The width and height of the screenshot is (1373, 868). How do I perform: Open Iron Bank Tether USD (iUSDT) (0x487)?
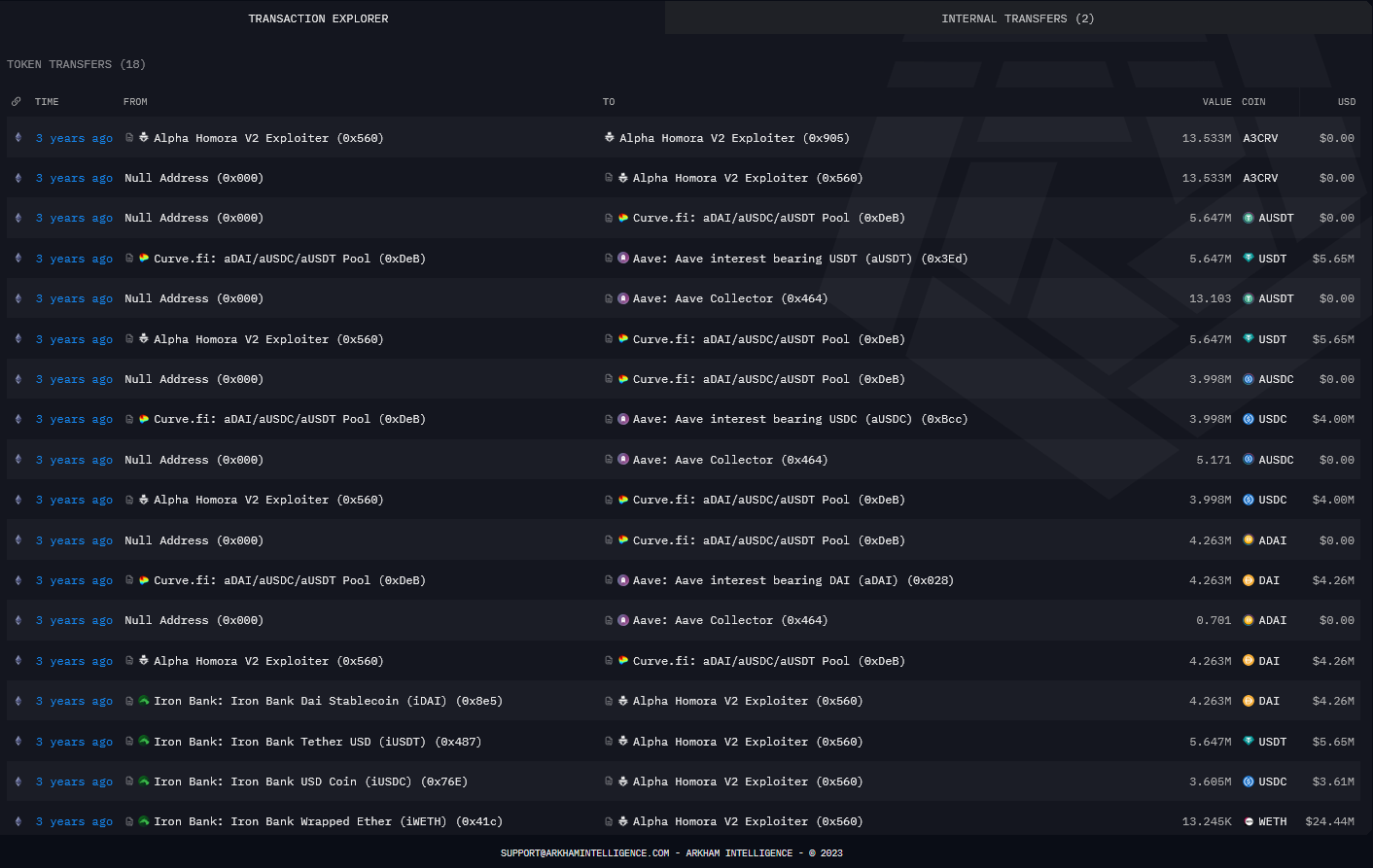tap(317, 742)
